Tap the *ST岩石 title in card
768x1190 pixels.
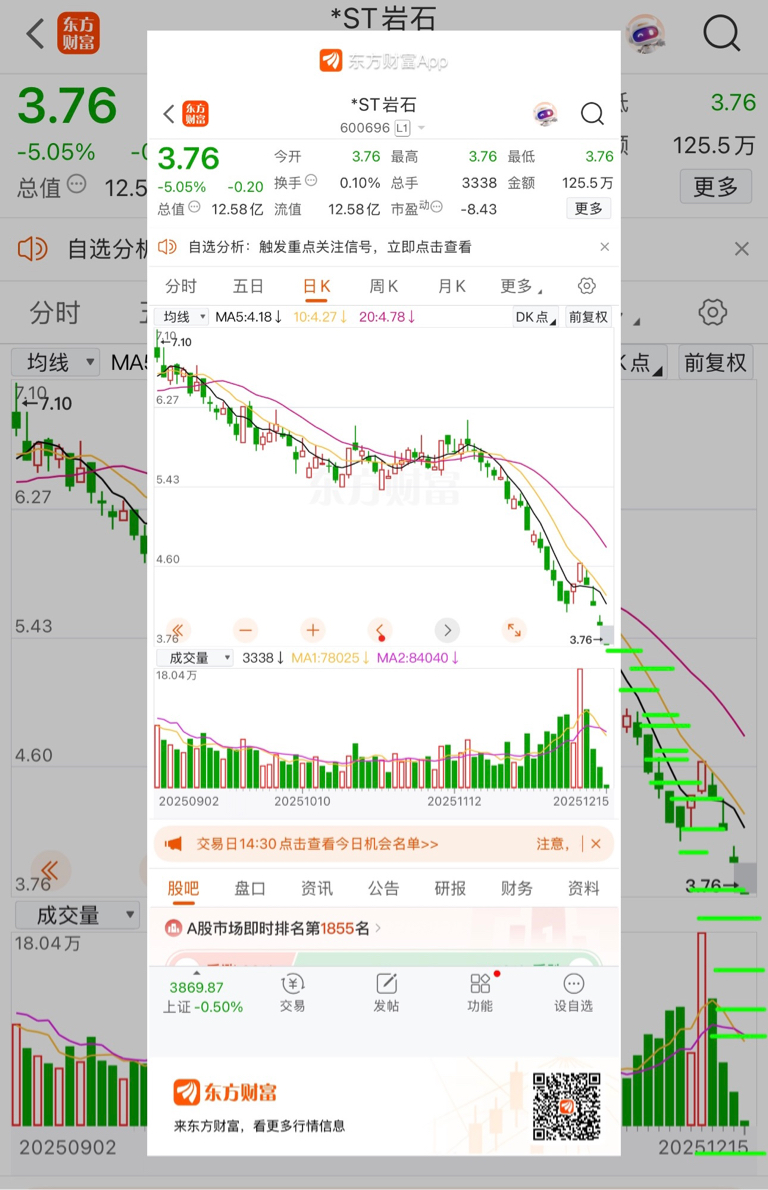click(383, 105)
